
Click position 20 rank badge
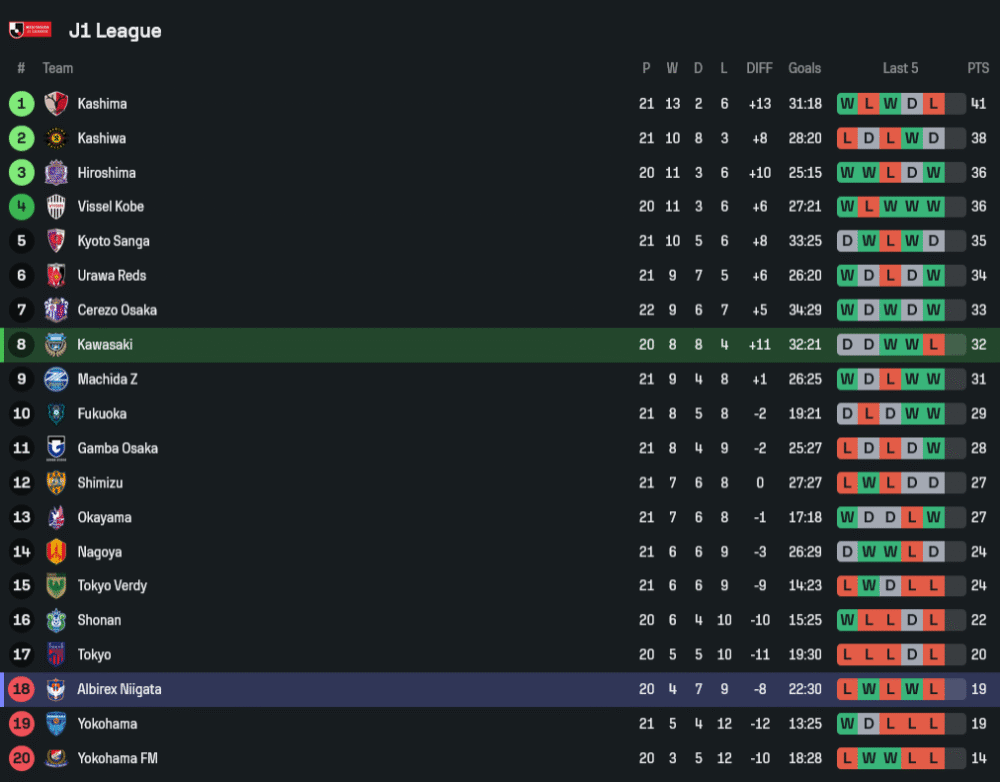[21, 758]
